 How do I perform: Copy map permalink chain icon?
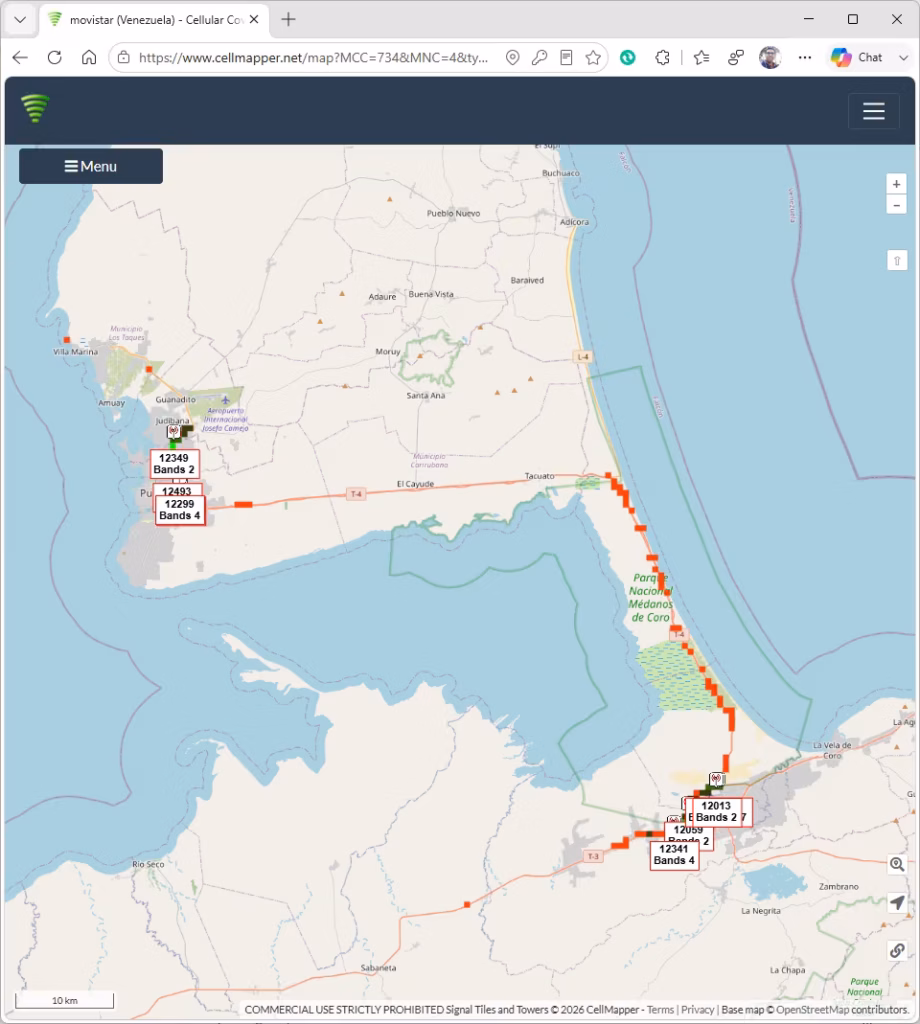[x=897, y=950]
